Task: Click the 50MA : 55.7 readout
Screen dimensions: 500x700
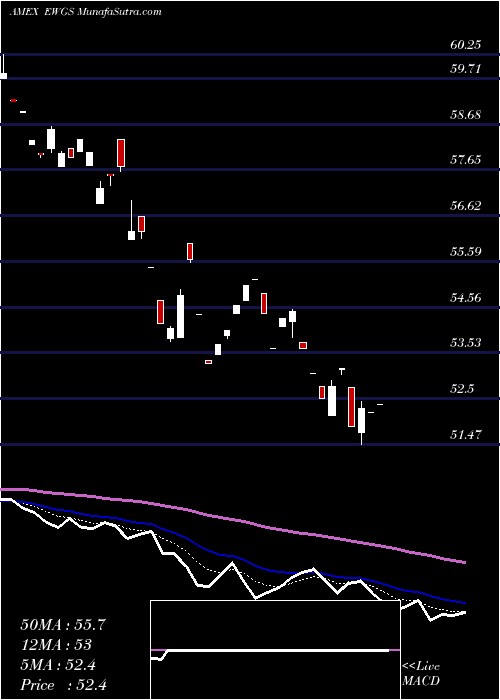Action: 63,625
